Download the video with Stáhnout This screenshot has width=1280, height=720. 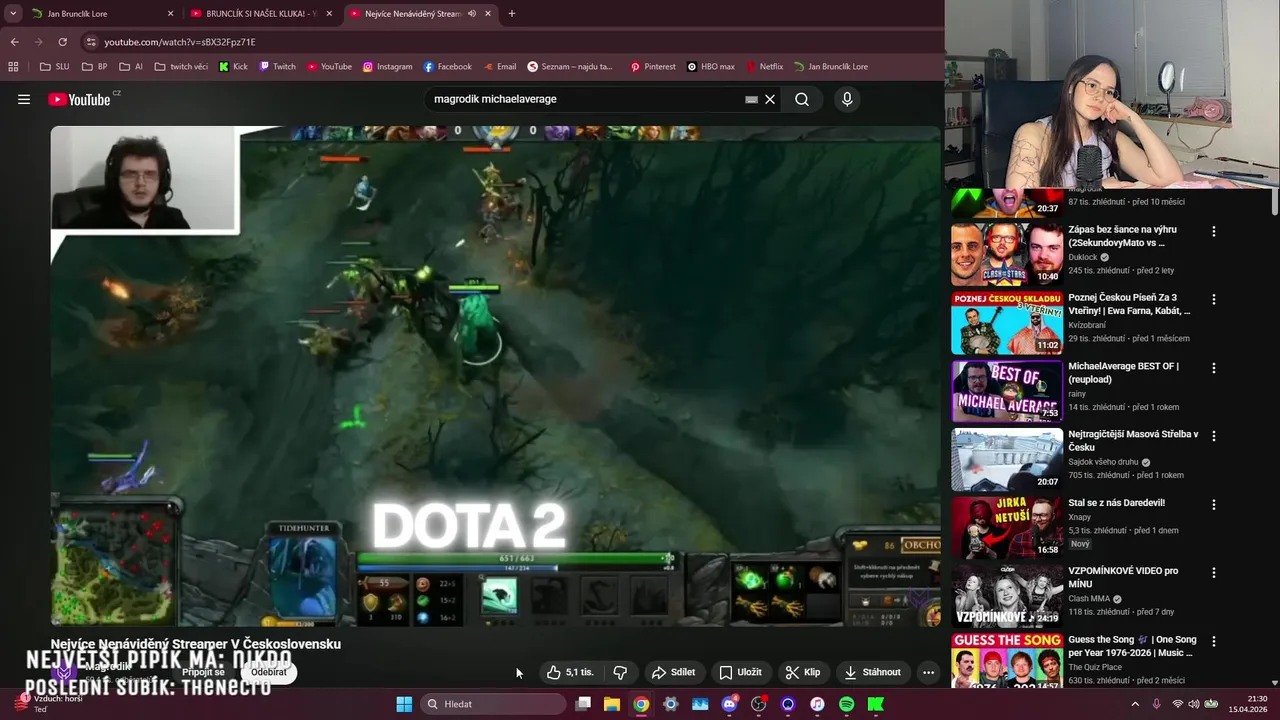coord(872,672)
